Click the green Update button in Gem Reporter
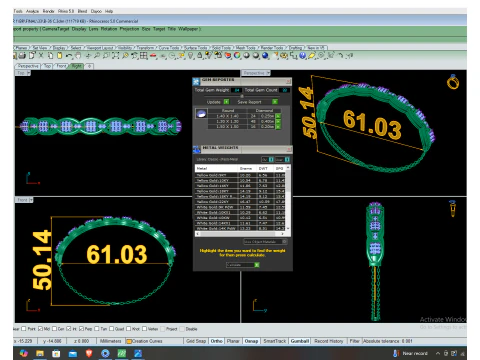This screenshot has width=480, height=360. coord(226,102)
